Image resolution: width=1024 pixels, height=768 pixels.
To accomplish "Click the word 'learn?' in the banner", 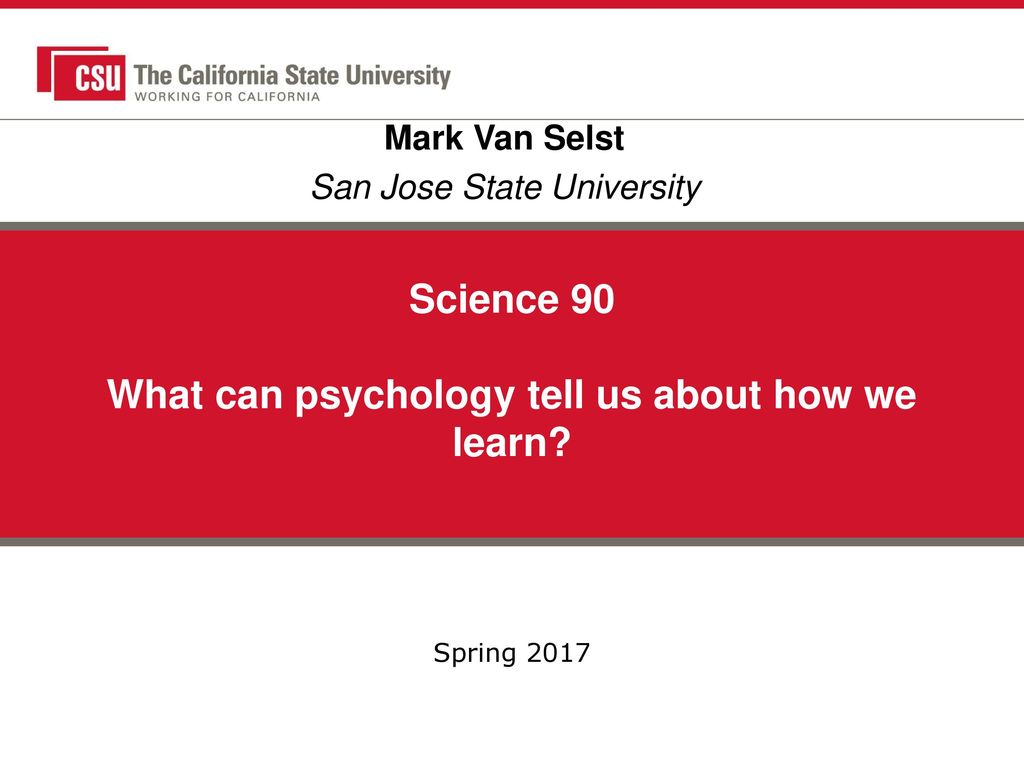I will click(512, 442).
